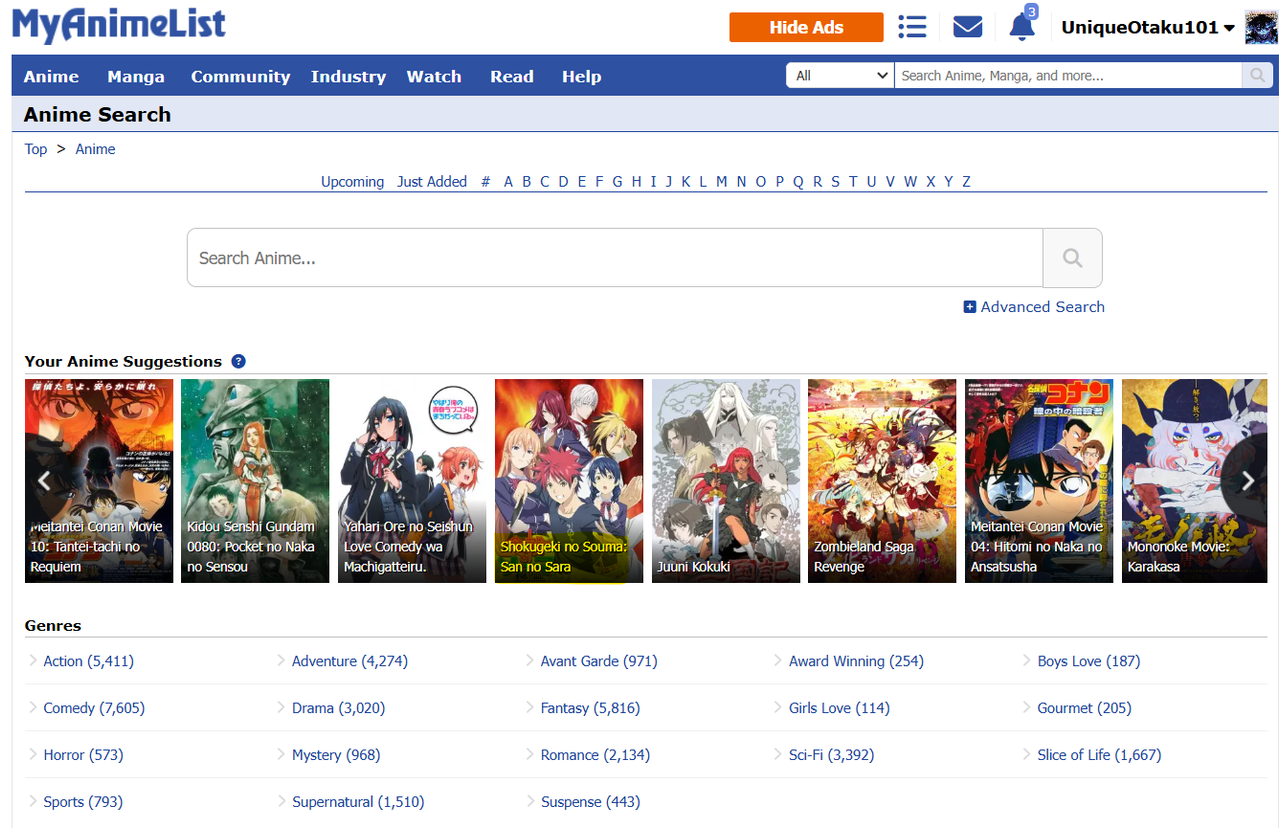Filter anime by letter Z
The image size is (1280, 828).
point(966,181)
